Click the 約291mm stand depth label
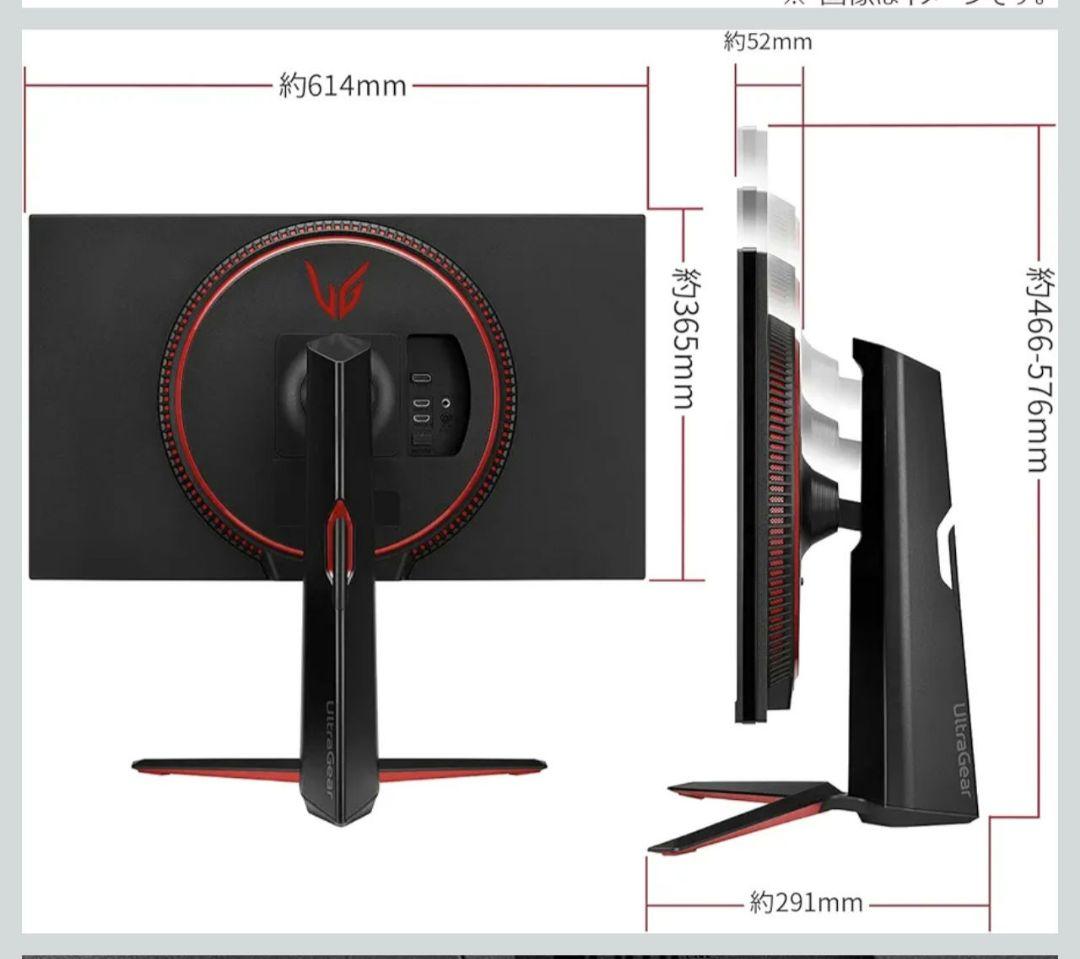This screenshot has height=959, width=1080. (x=806, y=902)
